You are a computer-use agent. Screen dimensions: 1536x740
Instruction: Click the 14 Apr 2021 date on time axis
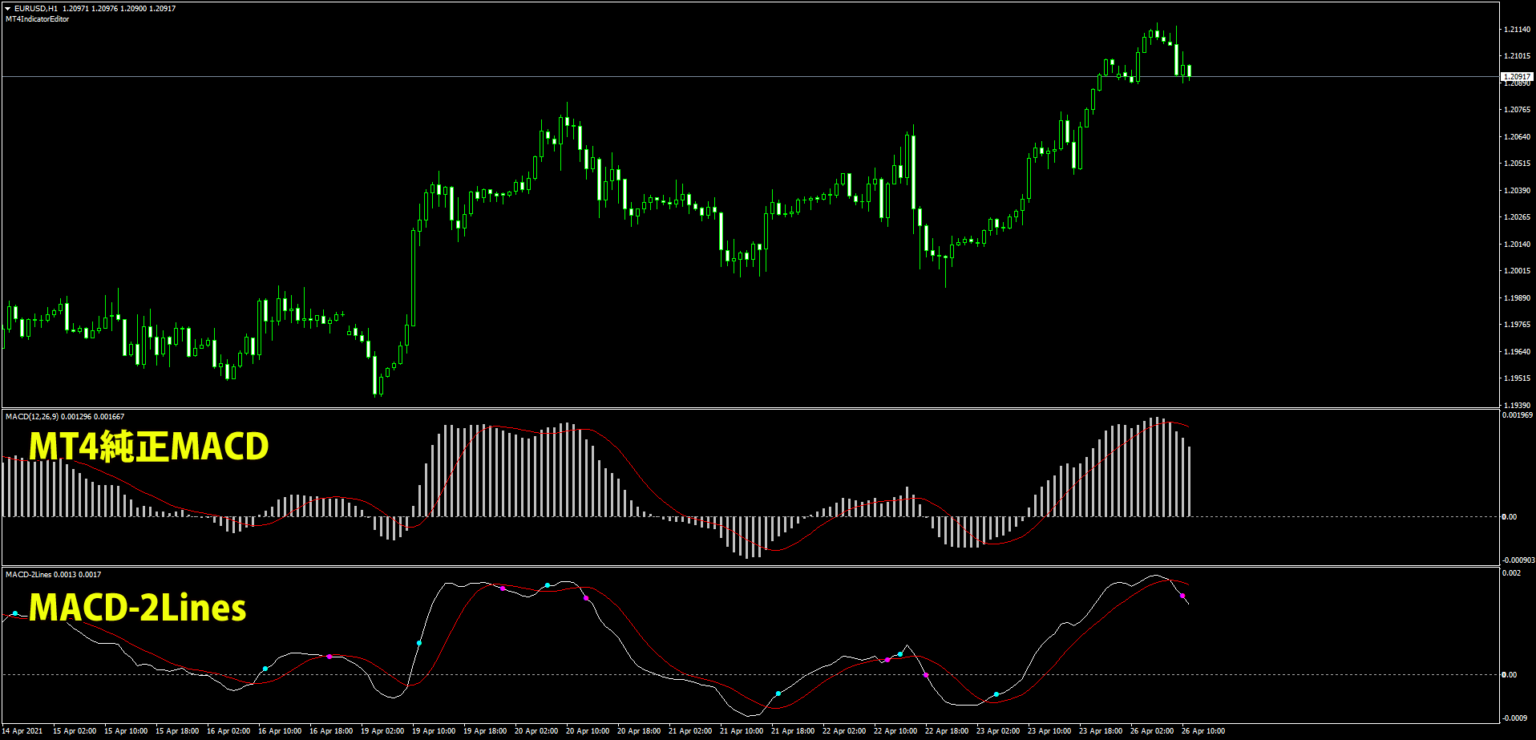tap(22, 731)
